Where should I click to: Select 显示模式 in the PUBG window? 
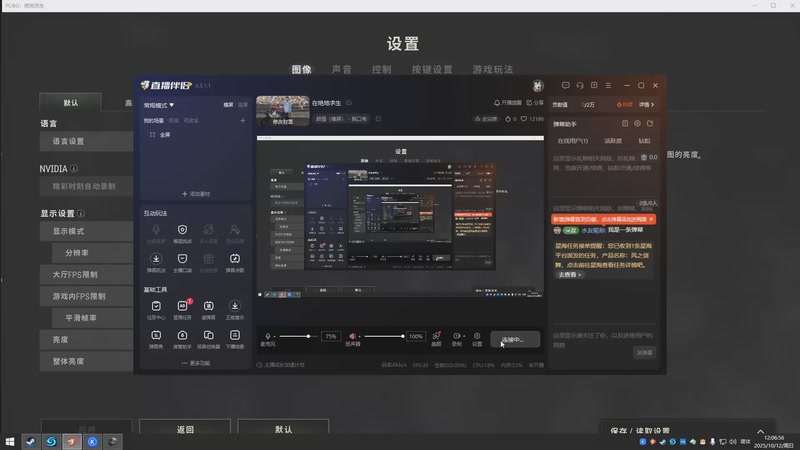pos(87,231)
